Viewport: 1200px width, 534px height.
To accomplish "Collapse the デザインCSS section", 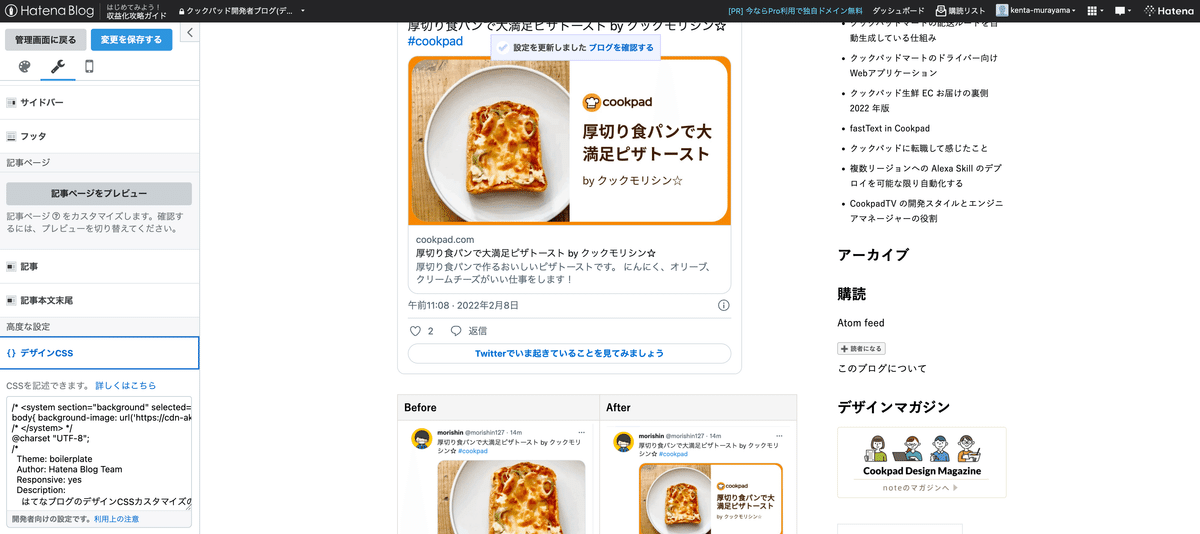I will coord(100,353).
